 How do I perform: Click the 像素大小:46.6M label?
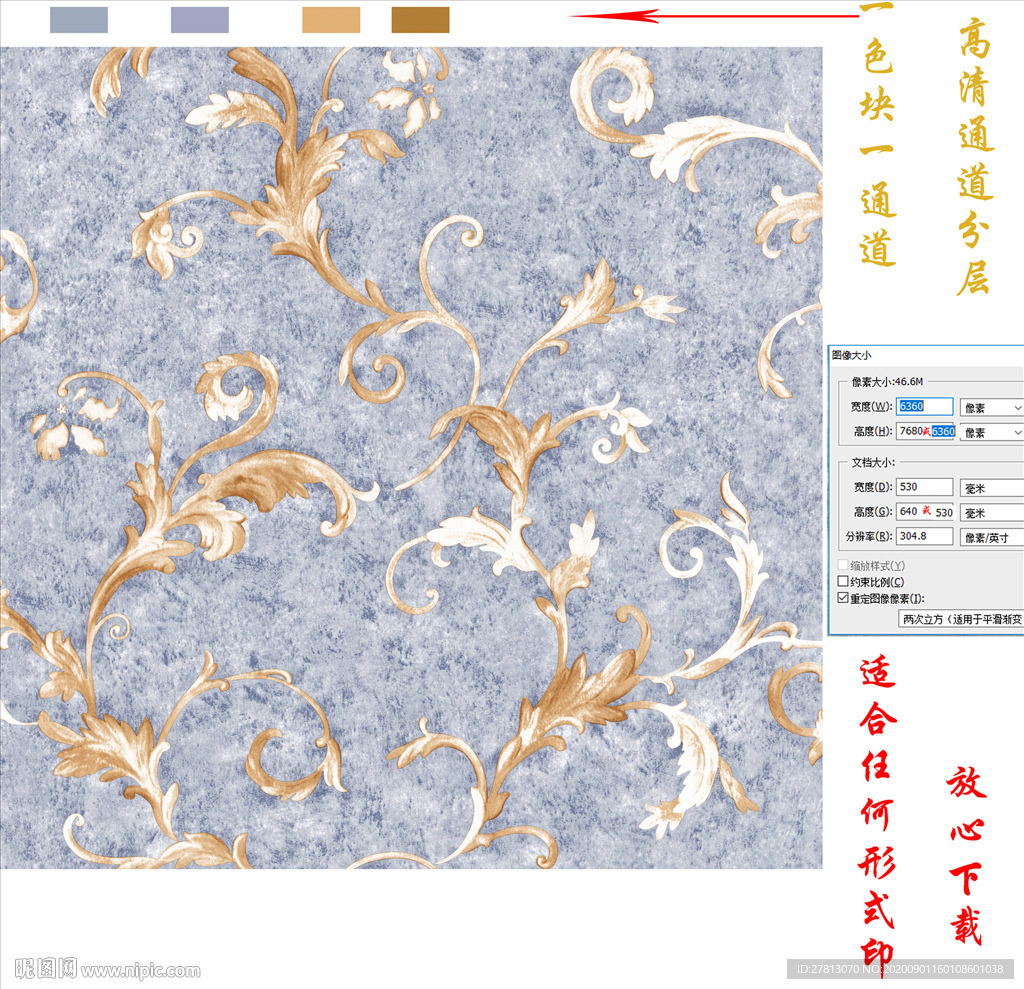[887, 381]
